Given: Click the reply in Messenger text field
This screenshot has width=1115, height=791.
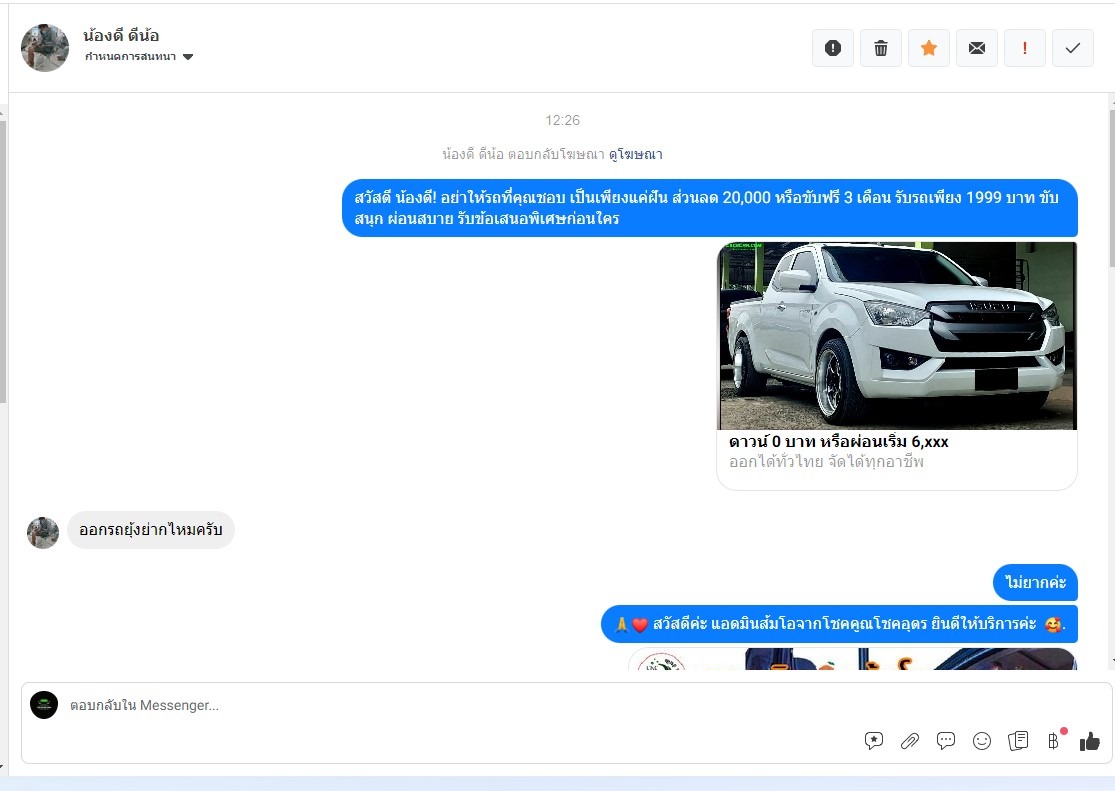Looking at the screenshot, I should 450,705.
